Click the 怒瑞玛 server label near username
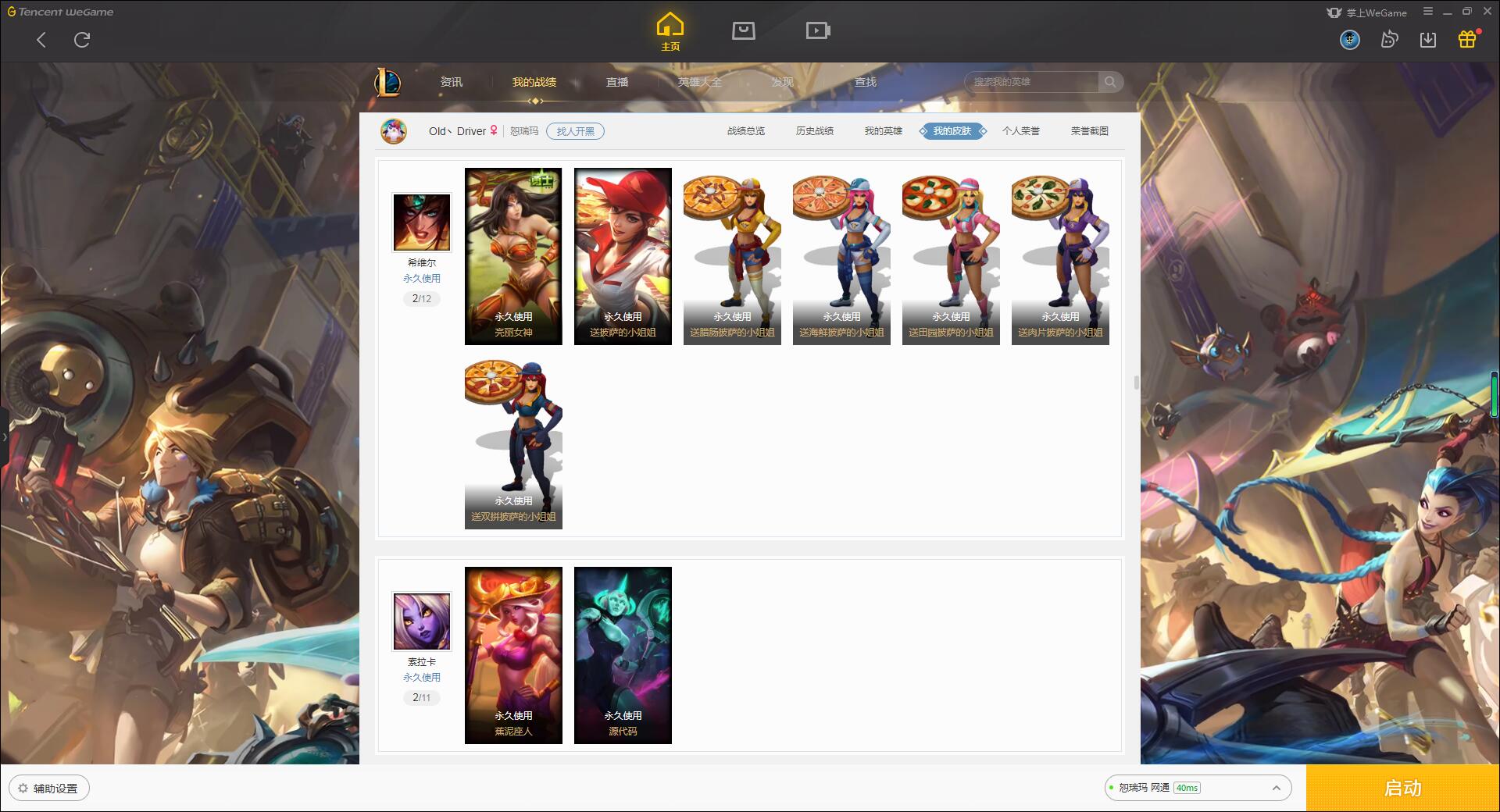1500x812 pixels. (x=524, y=131)
